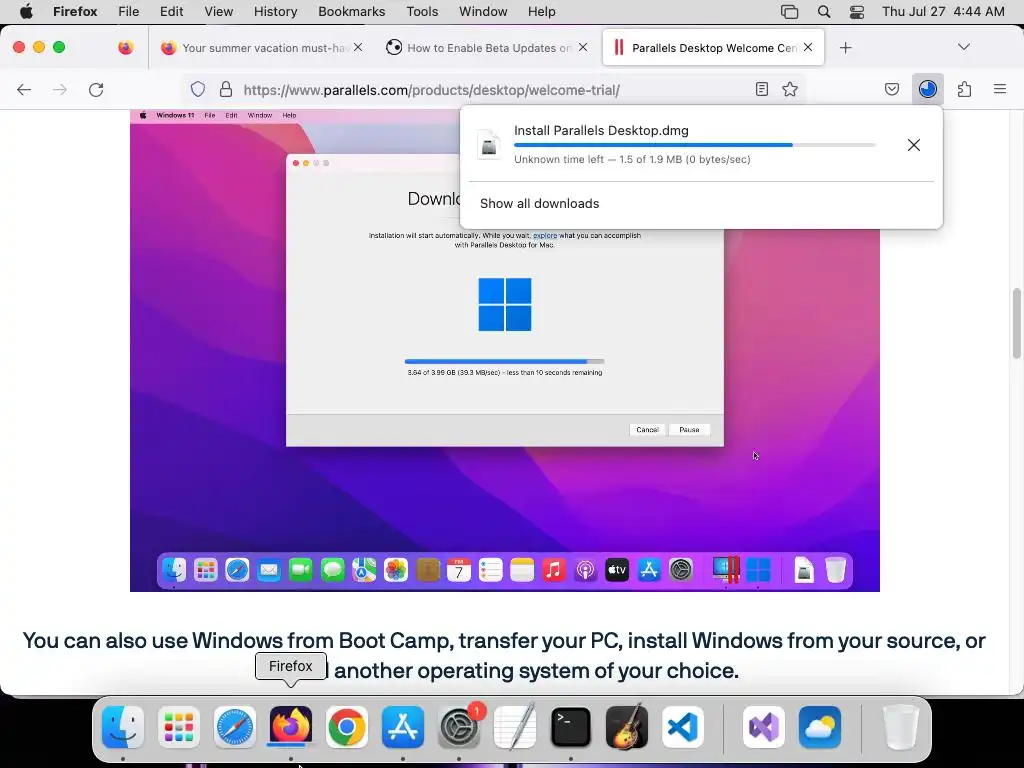Viewport: 1024px width, 768px height.
Task: Close the Your summer vacation tab
Action: point(358,47)
